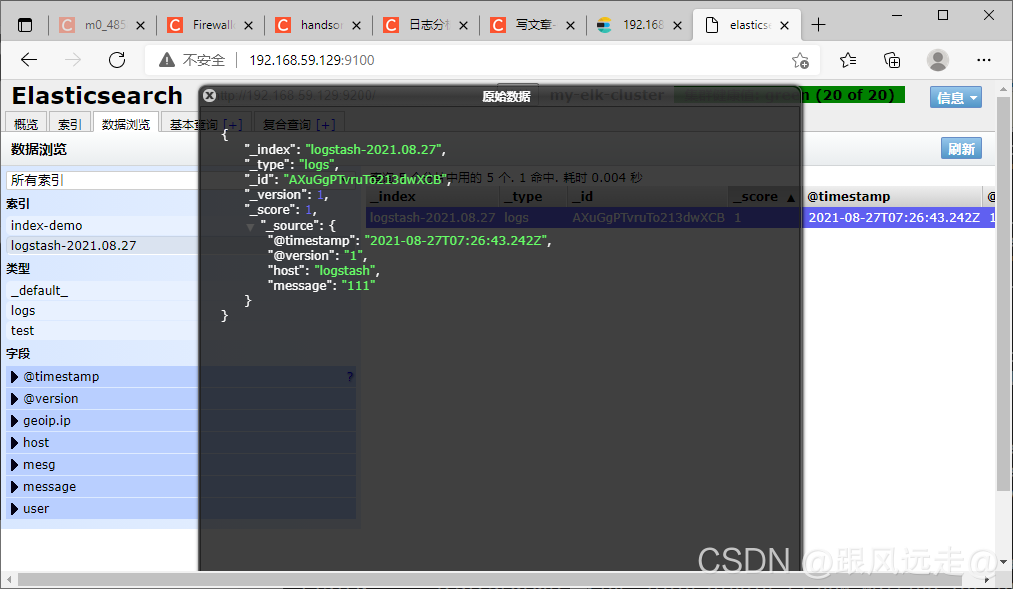The width and height of the screenshot is (1013, 589).
Task: Click the green cluster health indicator
Action: coord(789,95)
